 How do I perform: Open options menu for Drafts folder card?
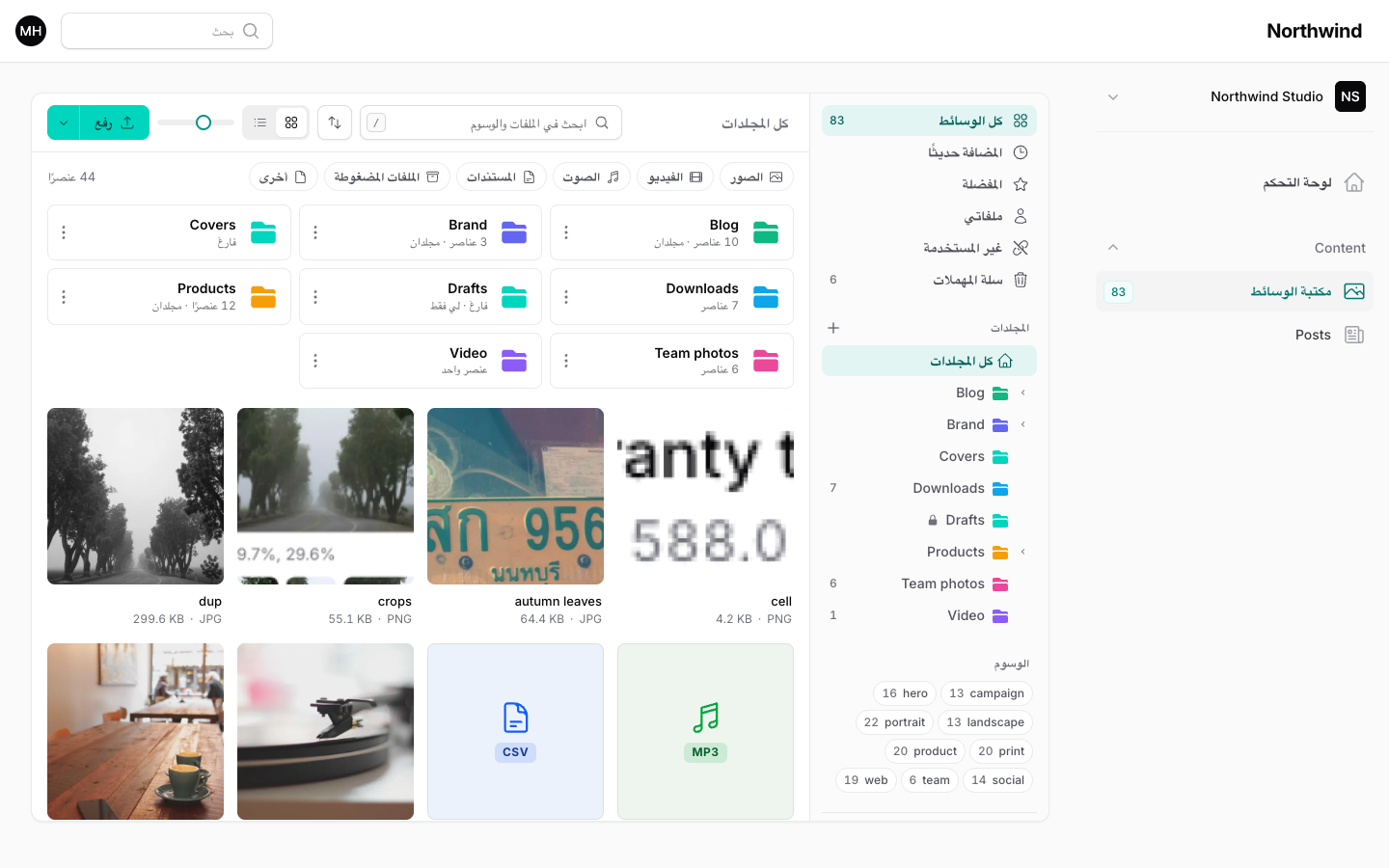315,297
